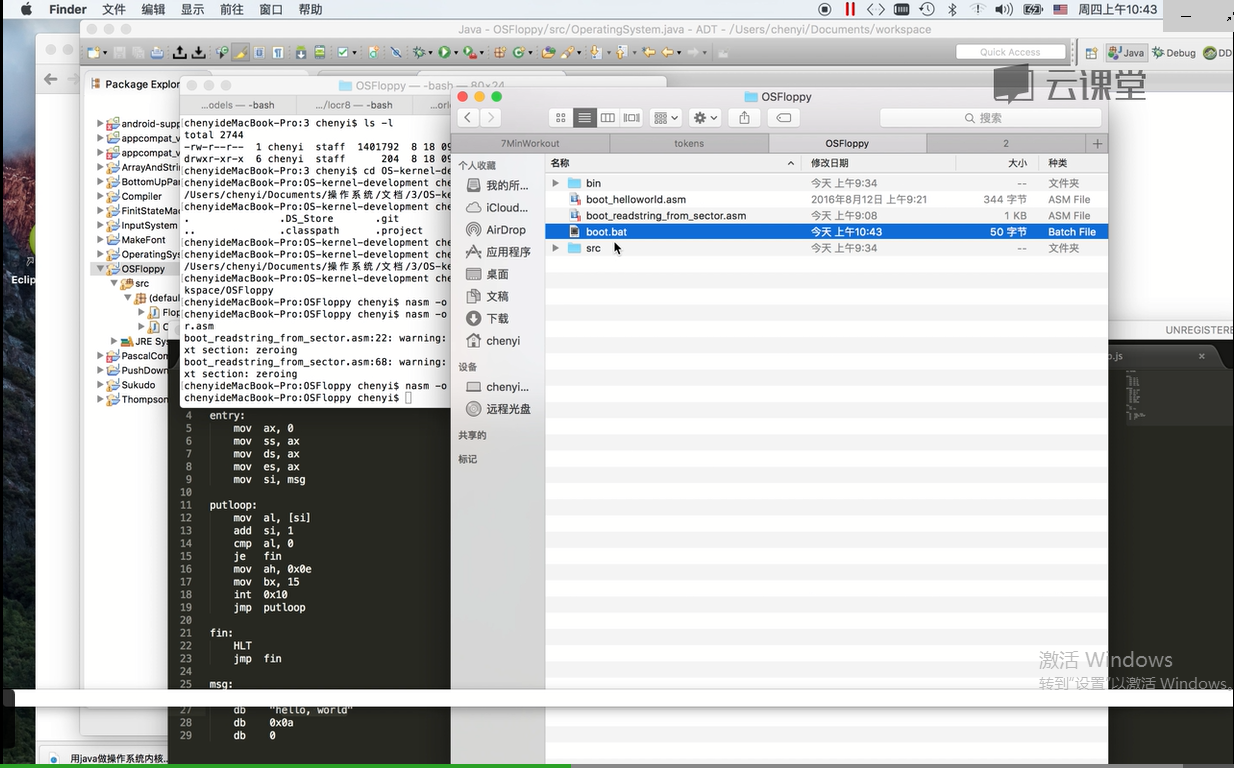Click Finder share button
Image resolution: width=1234 pixels, height=768 pixels.
click(744, 118)
